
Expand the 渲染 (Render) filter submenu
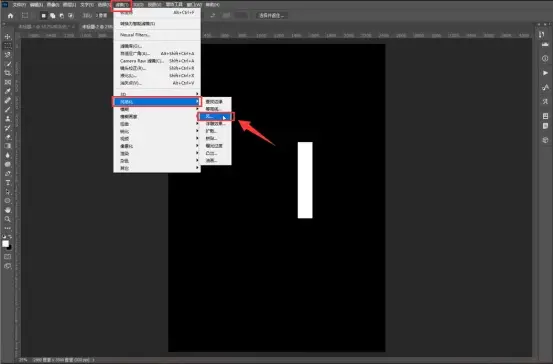tap(157, 153)
